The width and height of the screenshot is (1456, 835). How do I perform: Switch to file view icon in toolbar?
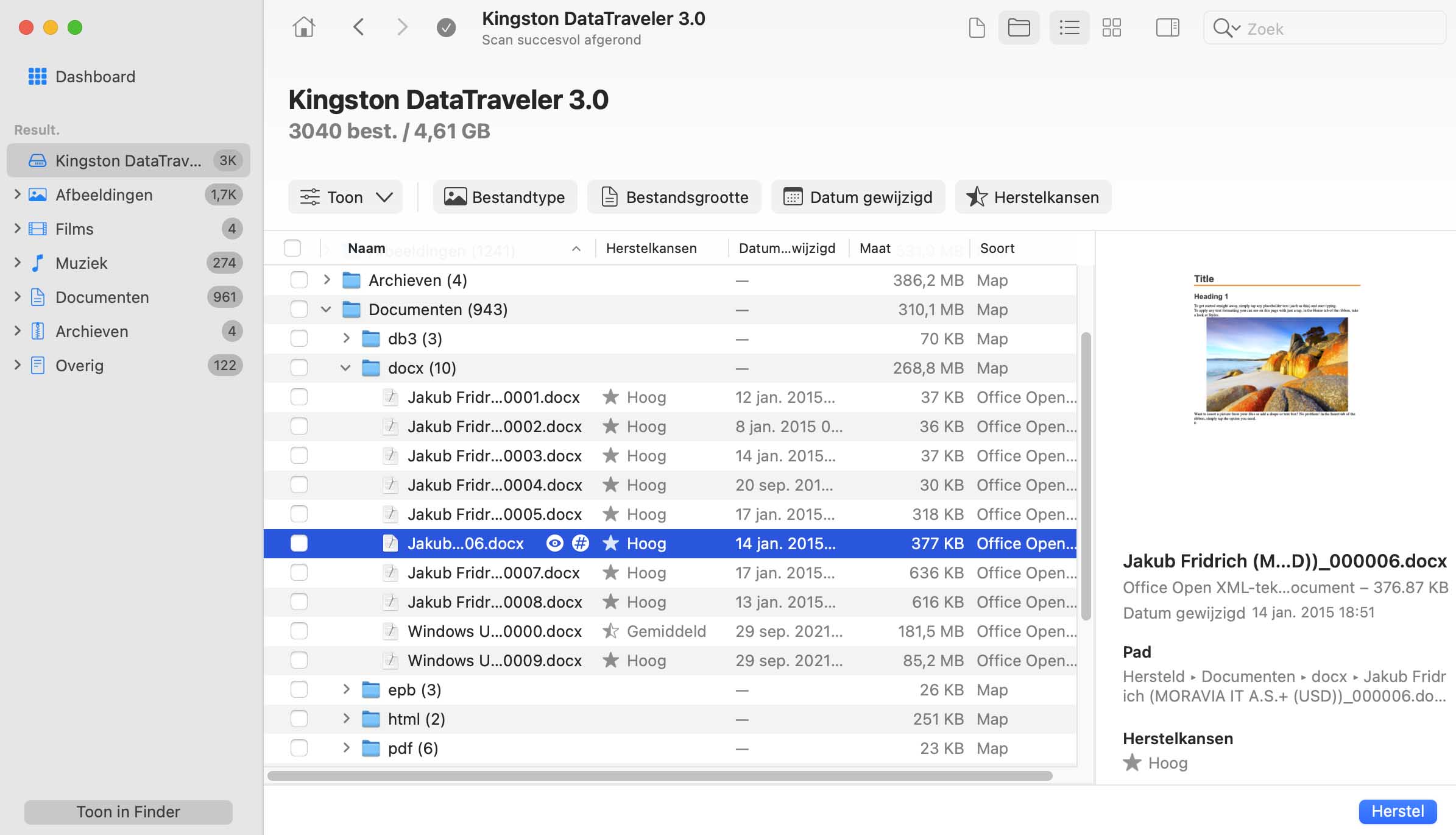coord(977,27)
